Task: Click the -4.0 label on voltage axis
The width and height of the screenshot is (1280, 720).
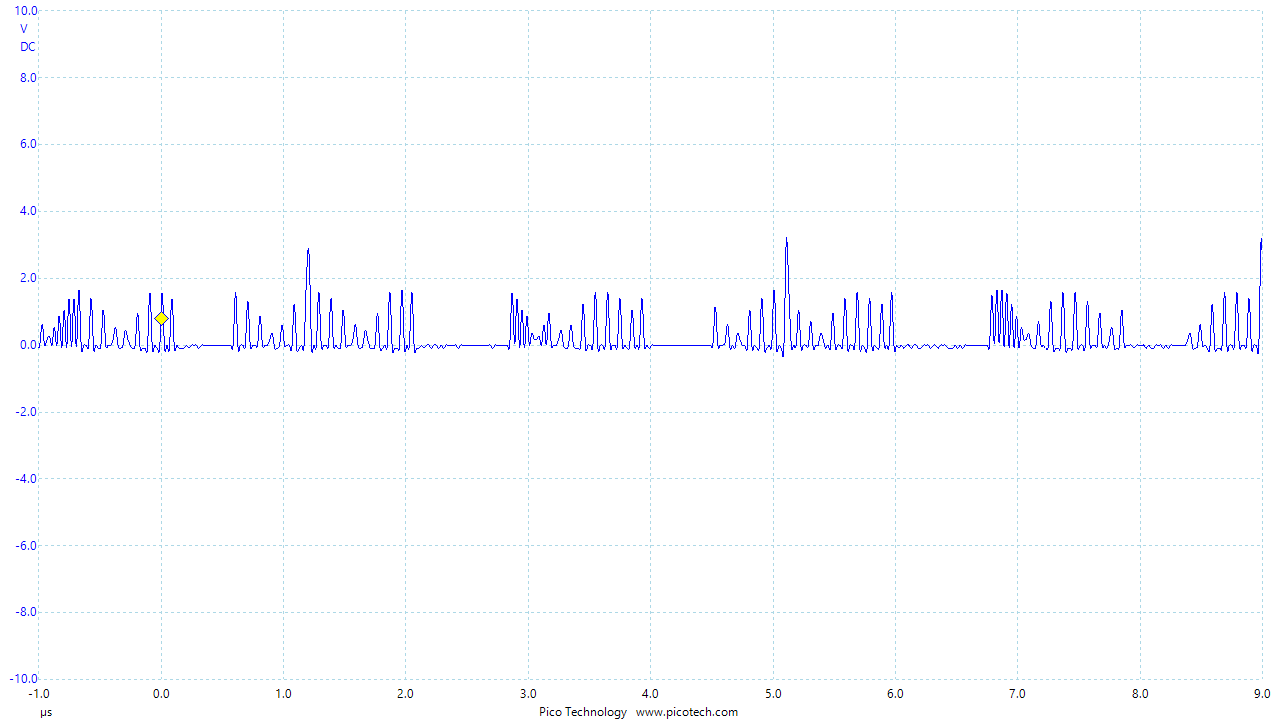Action: click(25, 479)
